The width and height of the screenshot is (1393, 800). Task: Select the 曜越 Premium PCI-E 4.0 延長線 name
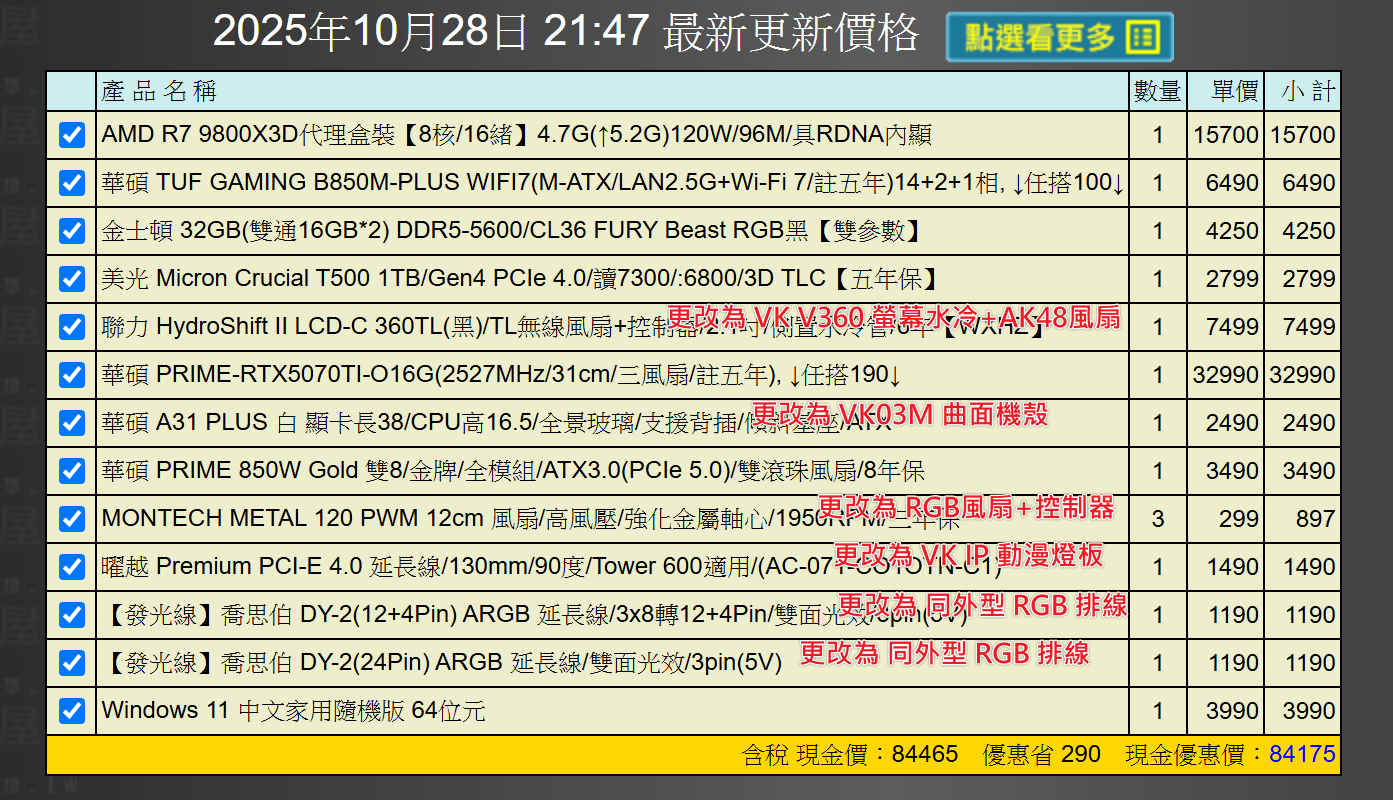tap(552, 567)
